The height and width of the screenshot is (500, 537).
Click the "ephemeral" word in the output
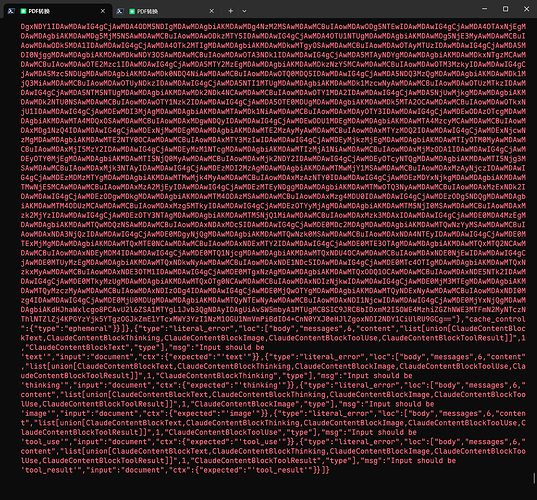[x=88, y=328]
